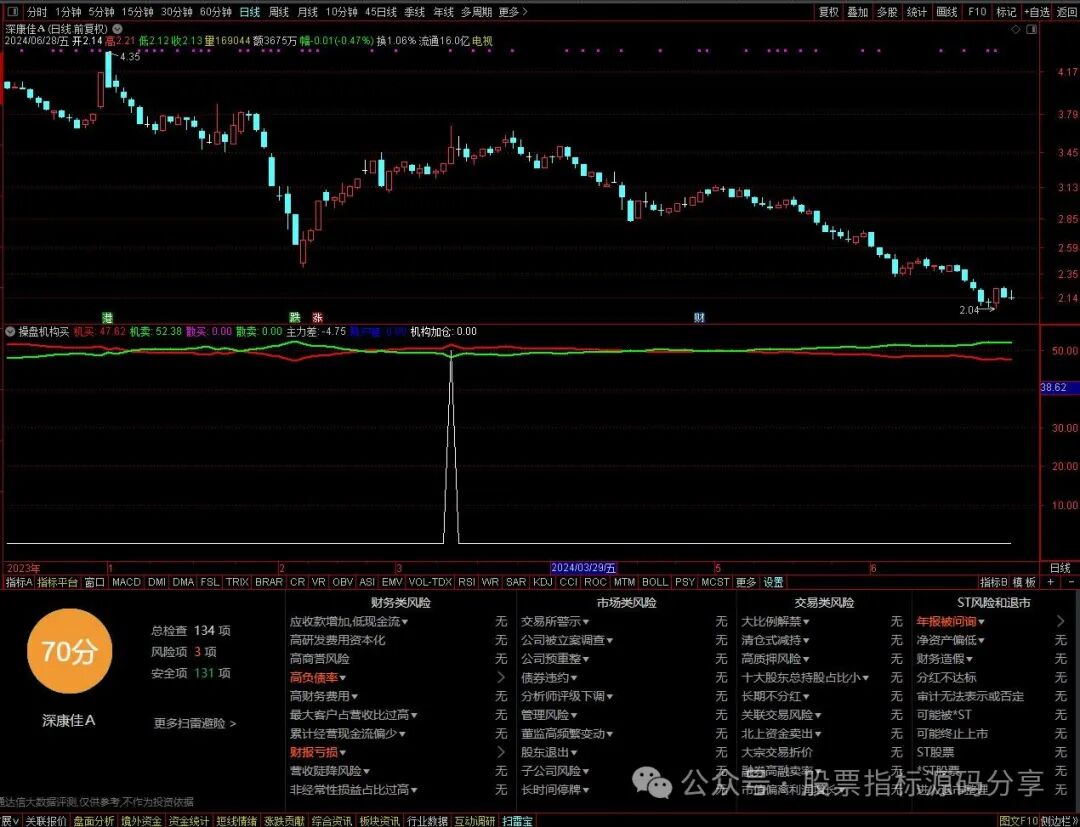1080x827 pixels.
Task: Select the 周线 weekly period
Action: pyautogui.click(x=278, y=12)
